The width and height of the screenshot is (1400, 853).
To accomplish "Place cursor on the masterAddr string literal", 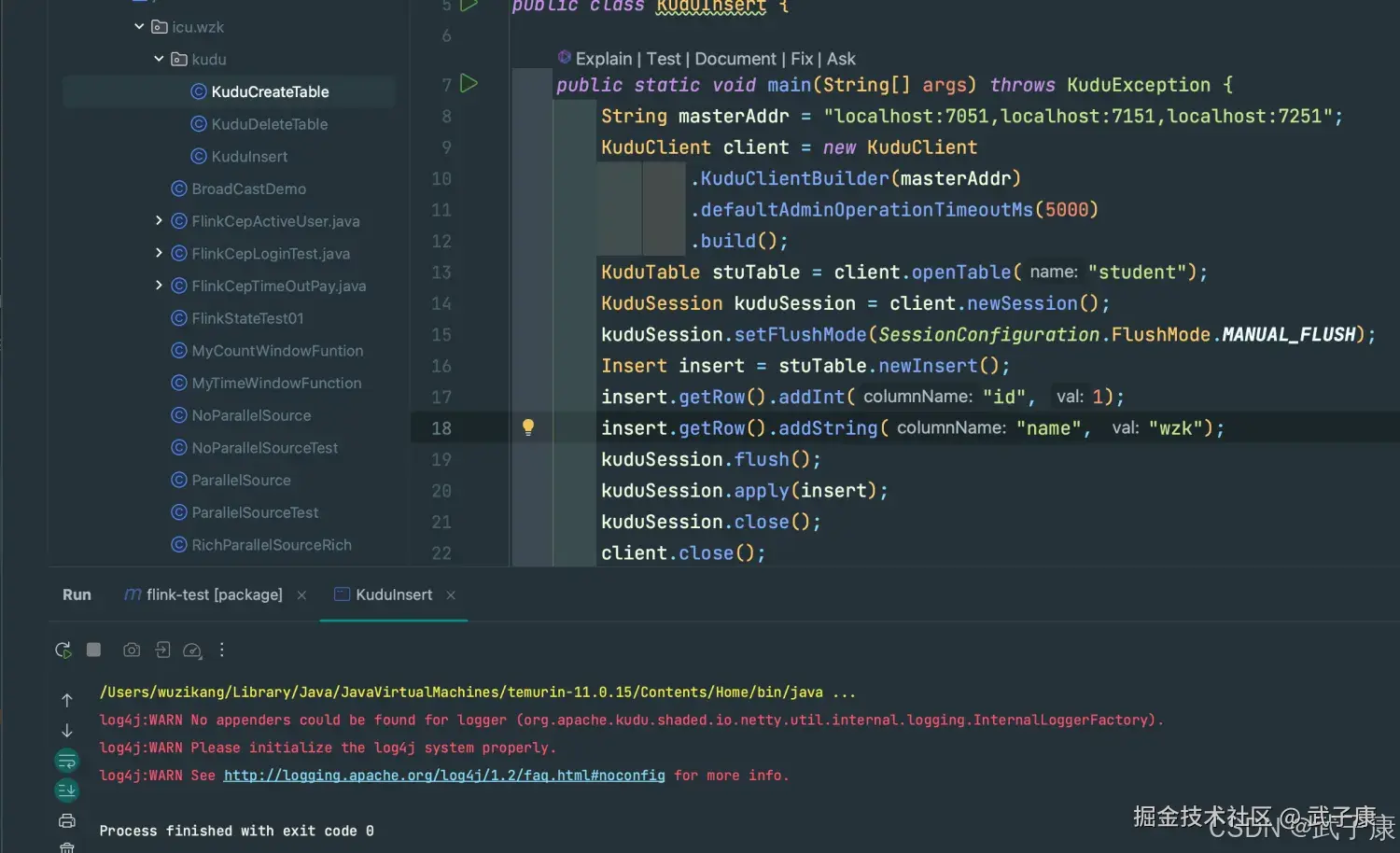I will click(1078, 117).
